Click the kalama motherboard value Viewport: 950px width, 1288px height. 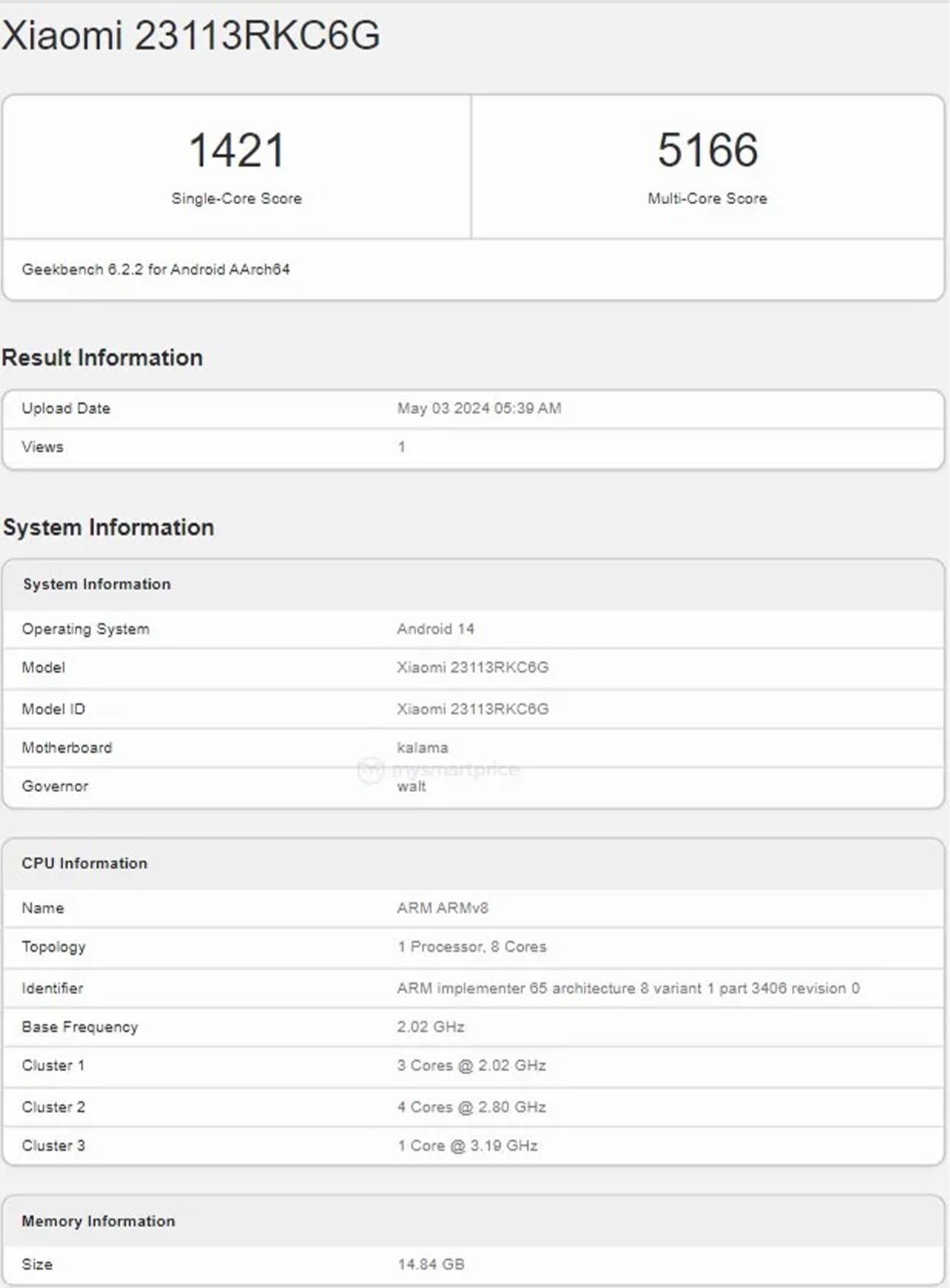point(422,748)
